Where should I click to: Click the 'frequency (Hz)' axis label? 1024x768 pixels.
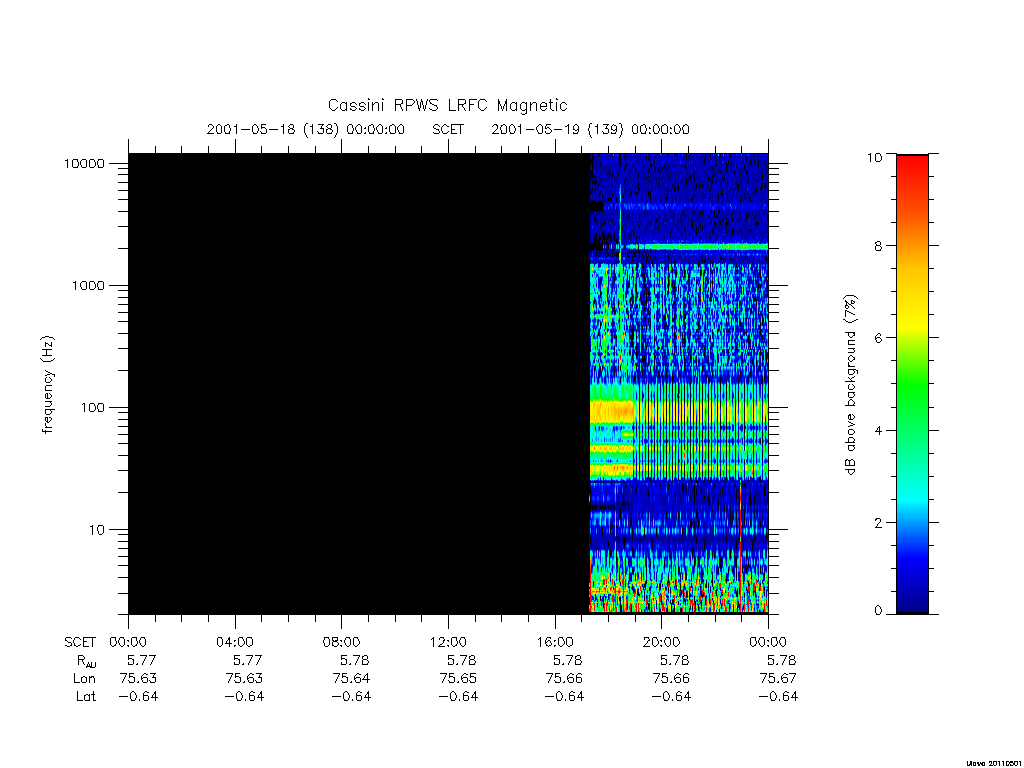click(48, 385)
